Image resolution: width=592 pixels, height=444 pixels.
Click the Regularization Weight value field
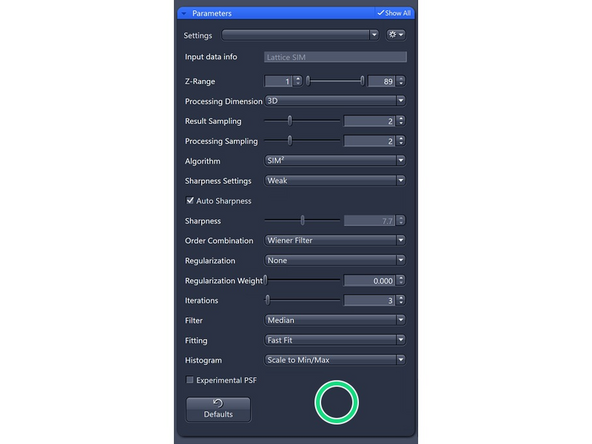pos(370,281)
